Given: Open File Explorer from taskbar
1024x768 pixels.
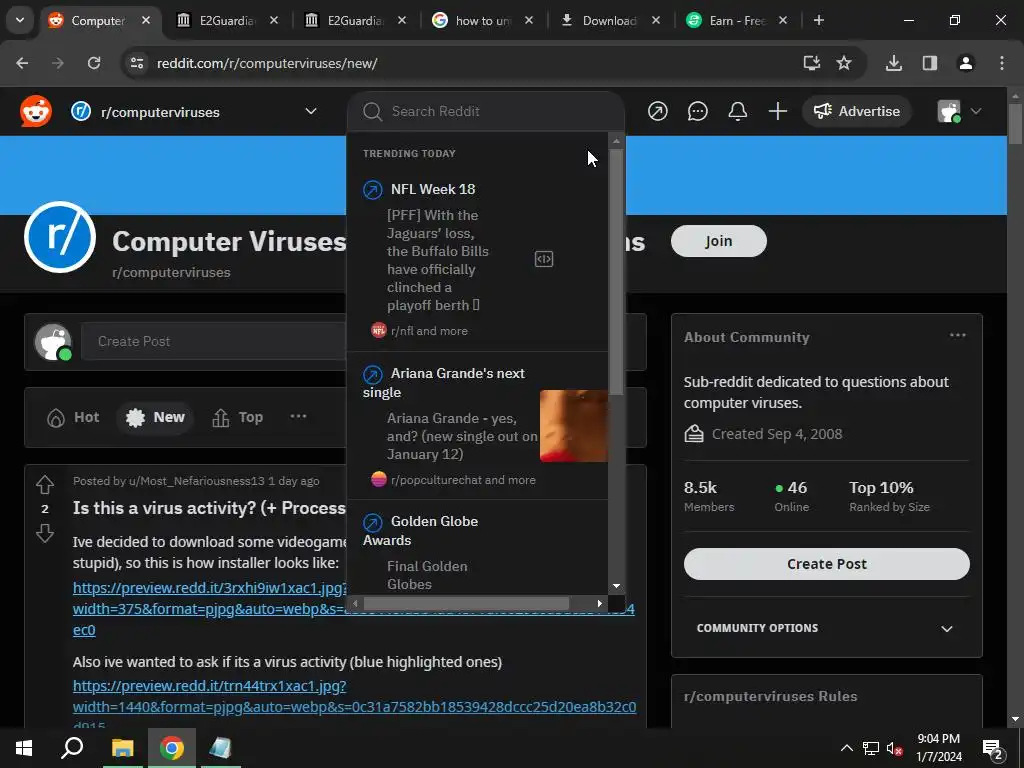Looking at the screenshot, I should tap(122, 748).
